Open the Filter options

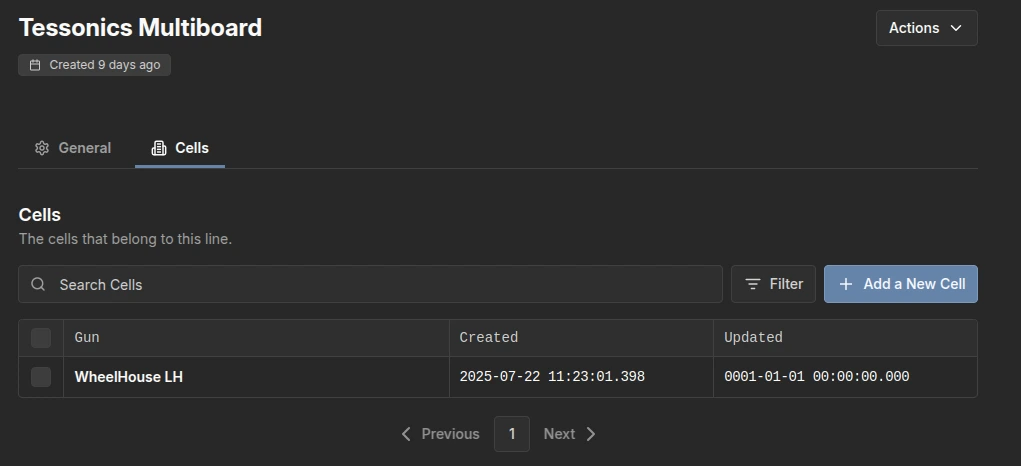point(773,284)
